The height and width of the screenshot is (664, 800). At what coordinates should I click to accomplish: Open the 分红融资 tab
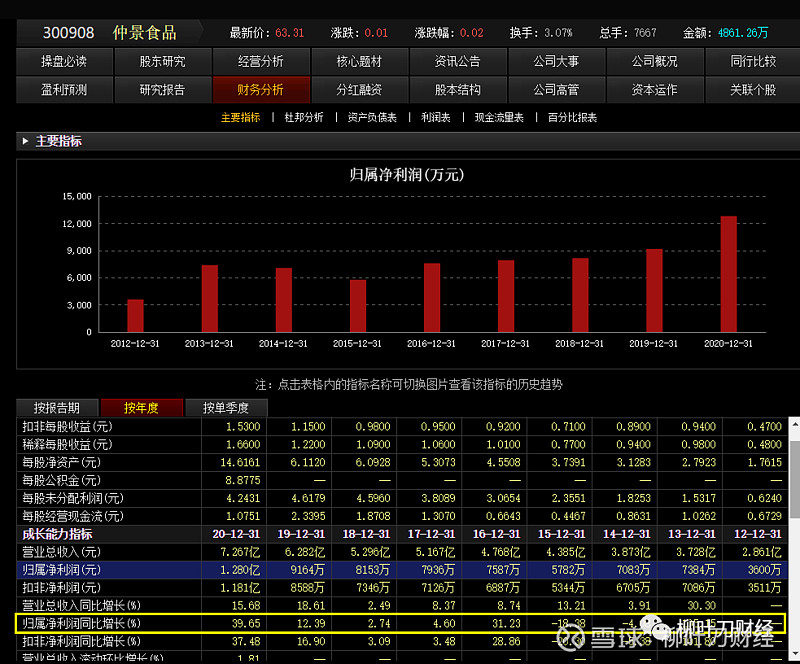click(360, 90)
